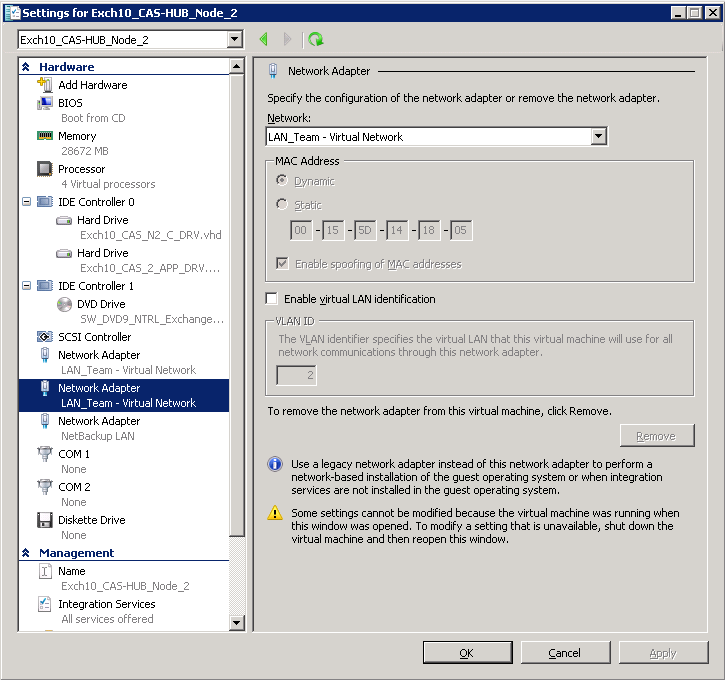Select the Static MAC address radio button

coord(282,205)
